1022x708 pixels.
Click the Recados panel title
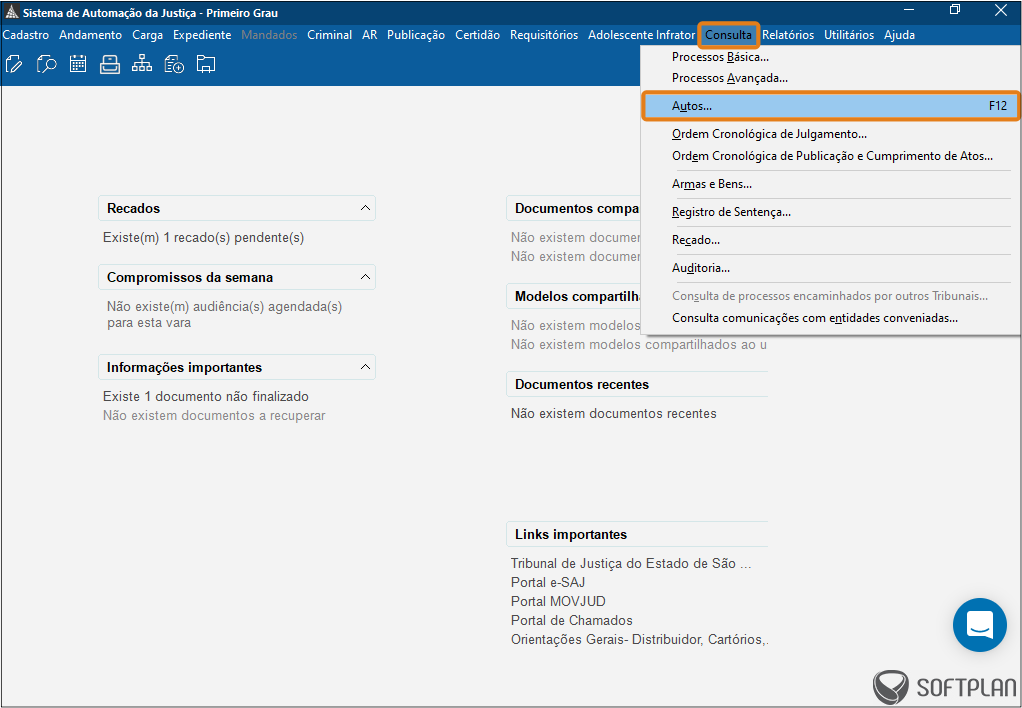(x=134, y=208)
